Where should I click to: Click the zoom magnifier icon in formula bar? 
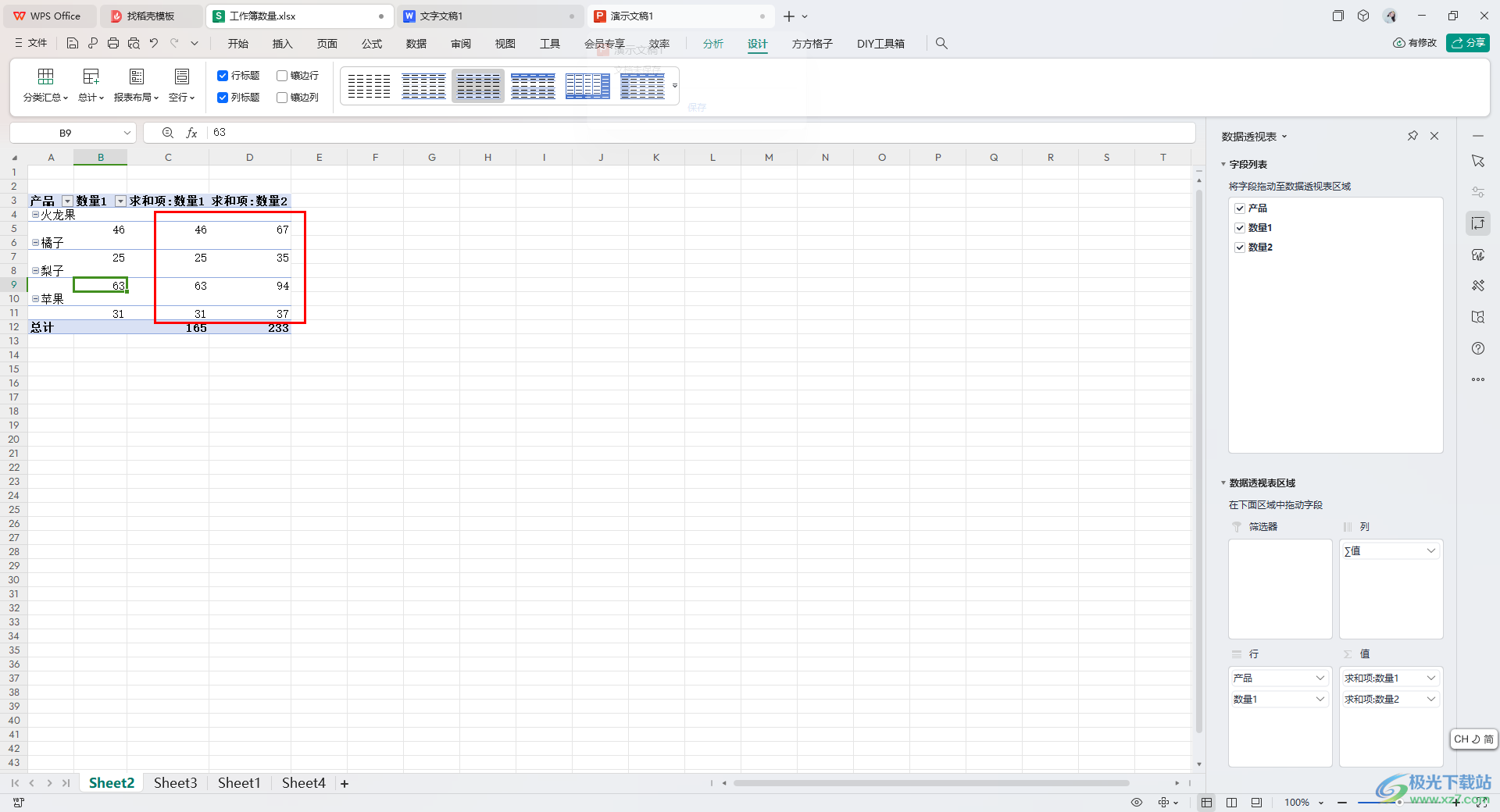click(167, 133)
